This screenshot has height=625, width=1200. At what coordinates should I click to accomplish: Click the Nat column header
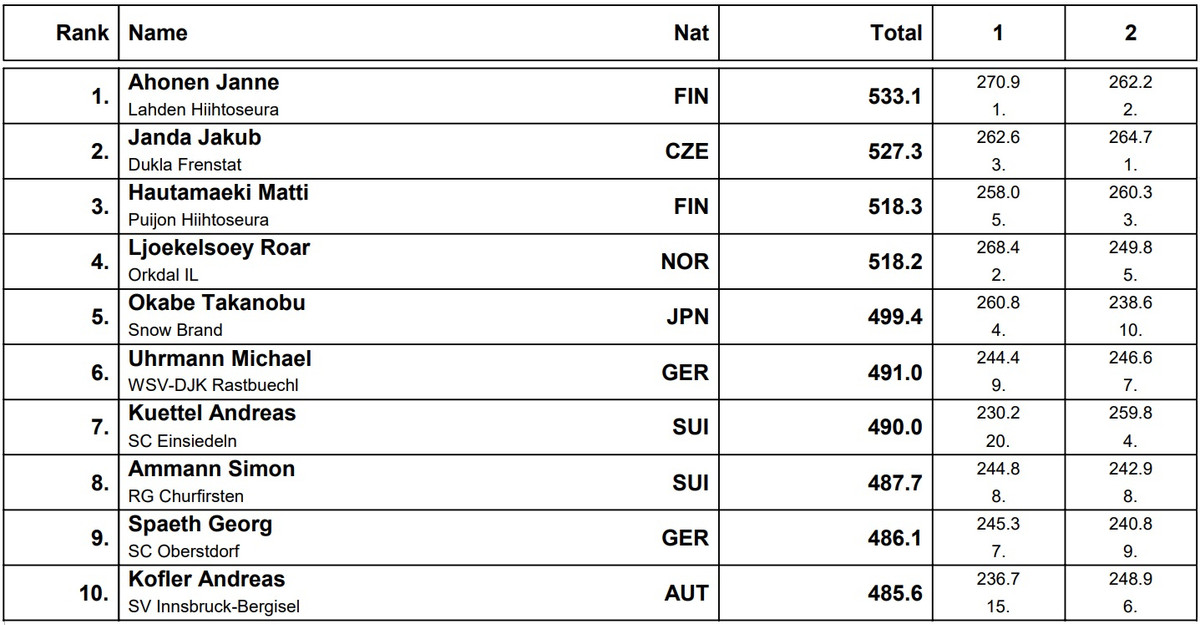pyautogui.click(x=691, y=33)
